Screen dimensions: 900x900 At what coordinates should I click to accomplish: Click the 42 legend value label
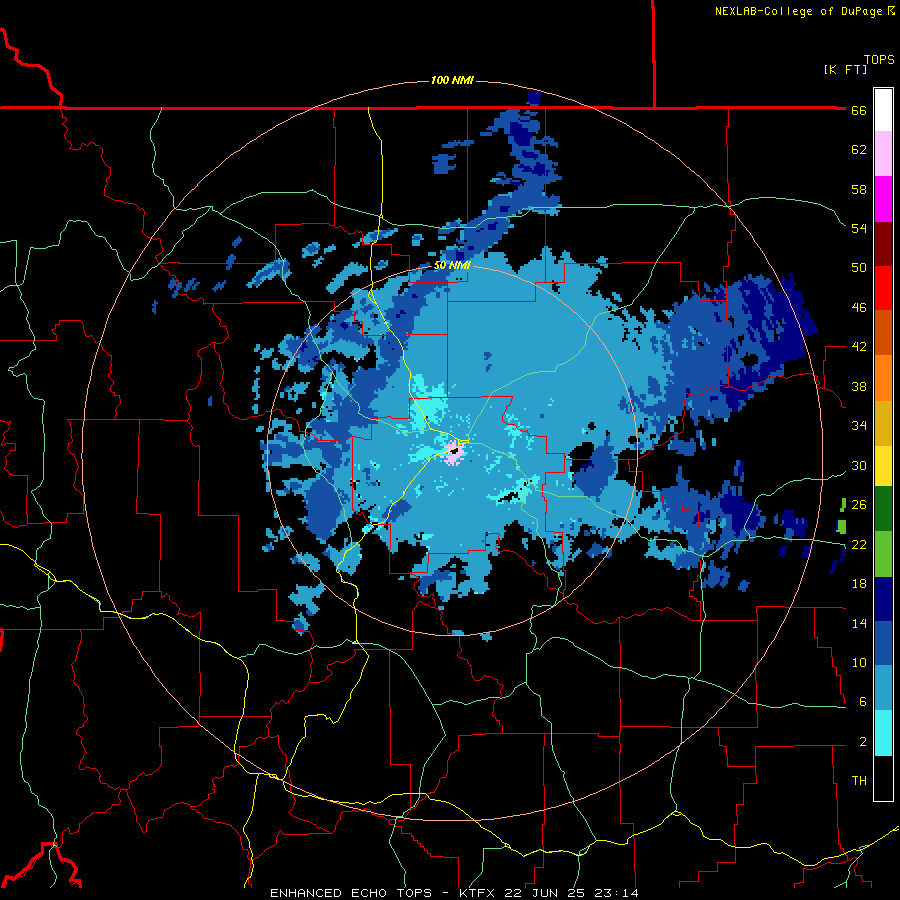click(859, 347)
